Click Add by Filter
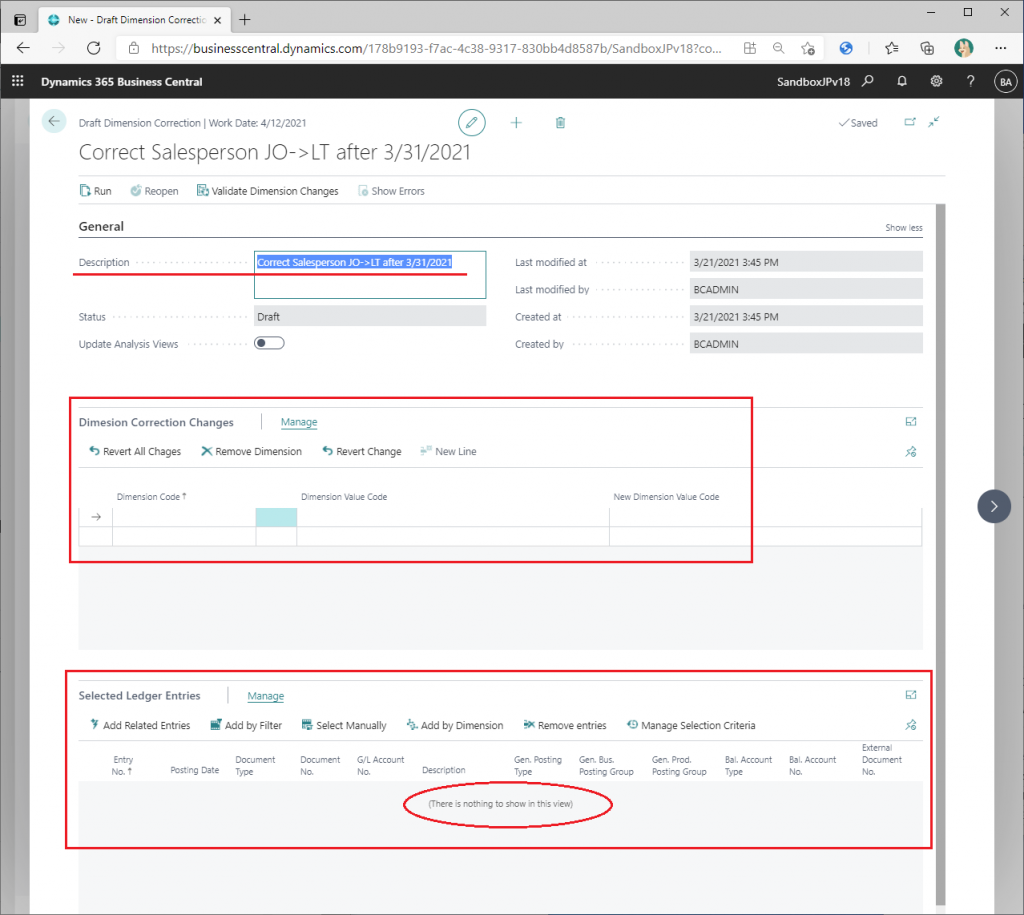The width and height of the screenshot is (1024, 915). [246, 725]
